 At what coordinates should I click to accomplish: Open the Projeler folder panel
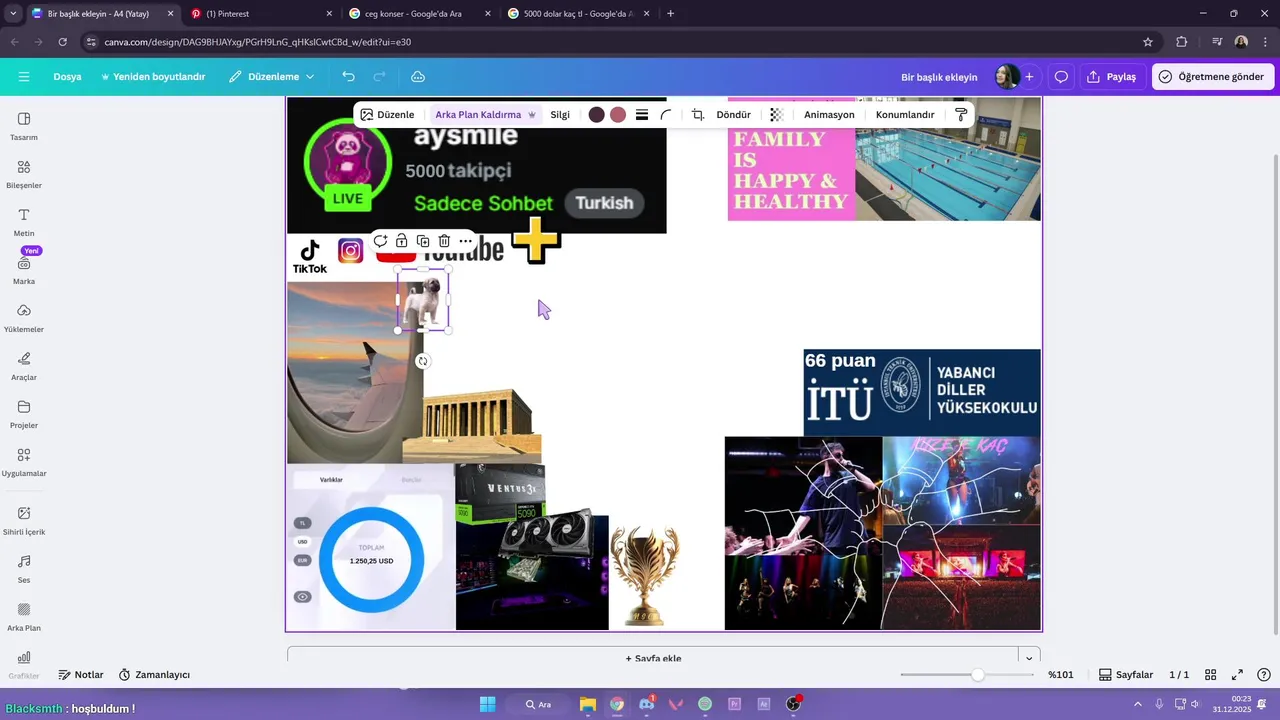coord(24,414)
